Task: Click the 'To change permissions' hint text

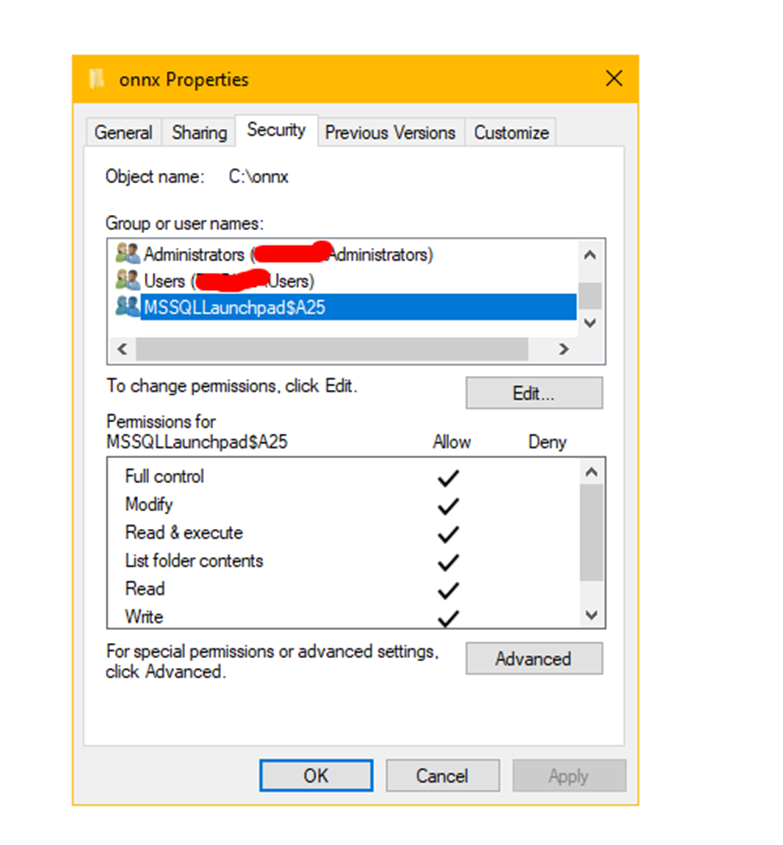Action: 232,386
